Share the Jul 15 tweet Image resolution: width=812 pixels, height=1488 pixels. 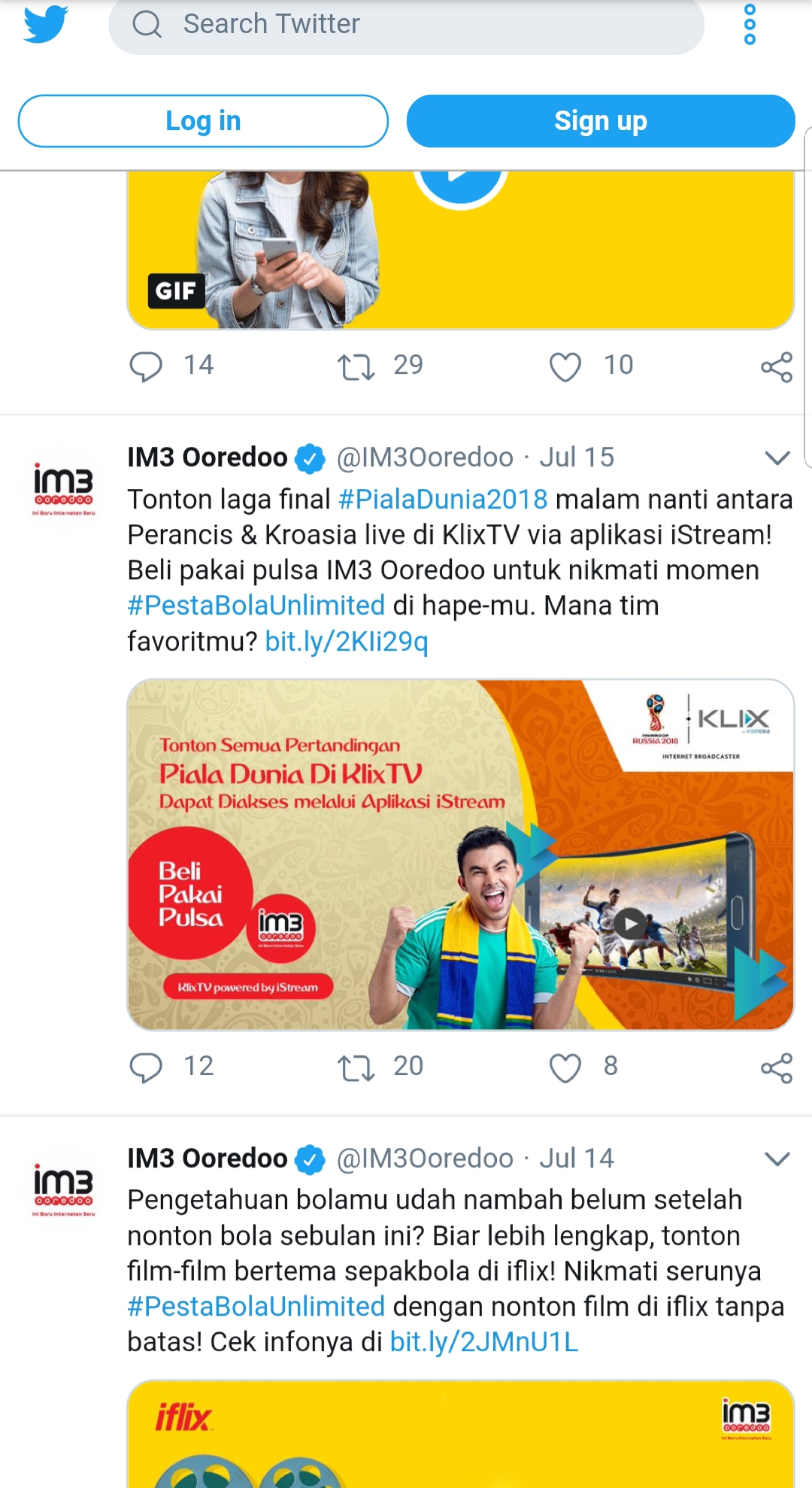click(x=777, y=1067)
